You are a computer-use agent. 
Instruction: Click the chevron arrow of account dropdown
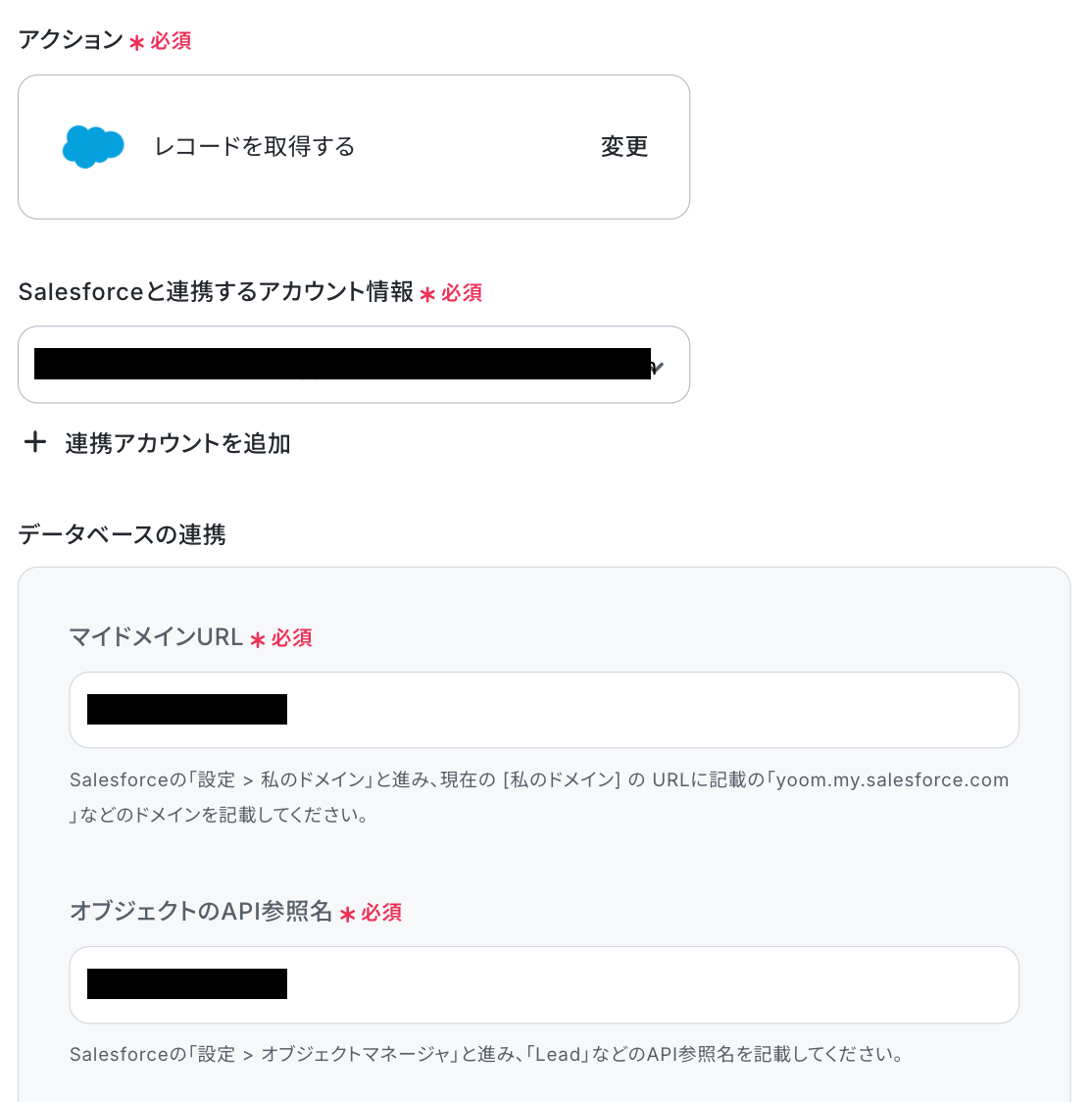pos(657,367)
